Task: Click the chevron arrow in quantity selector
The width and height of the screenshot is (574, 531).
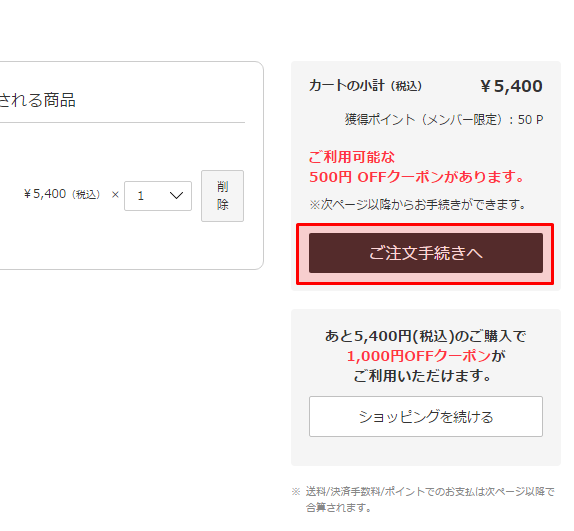Action: (176, 195)
